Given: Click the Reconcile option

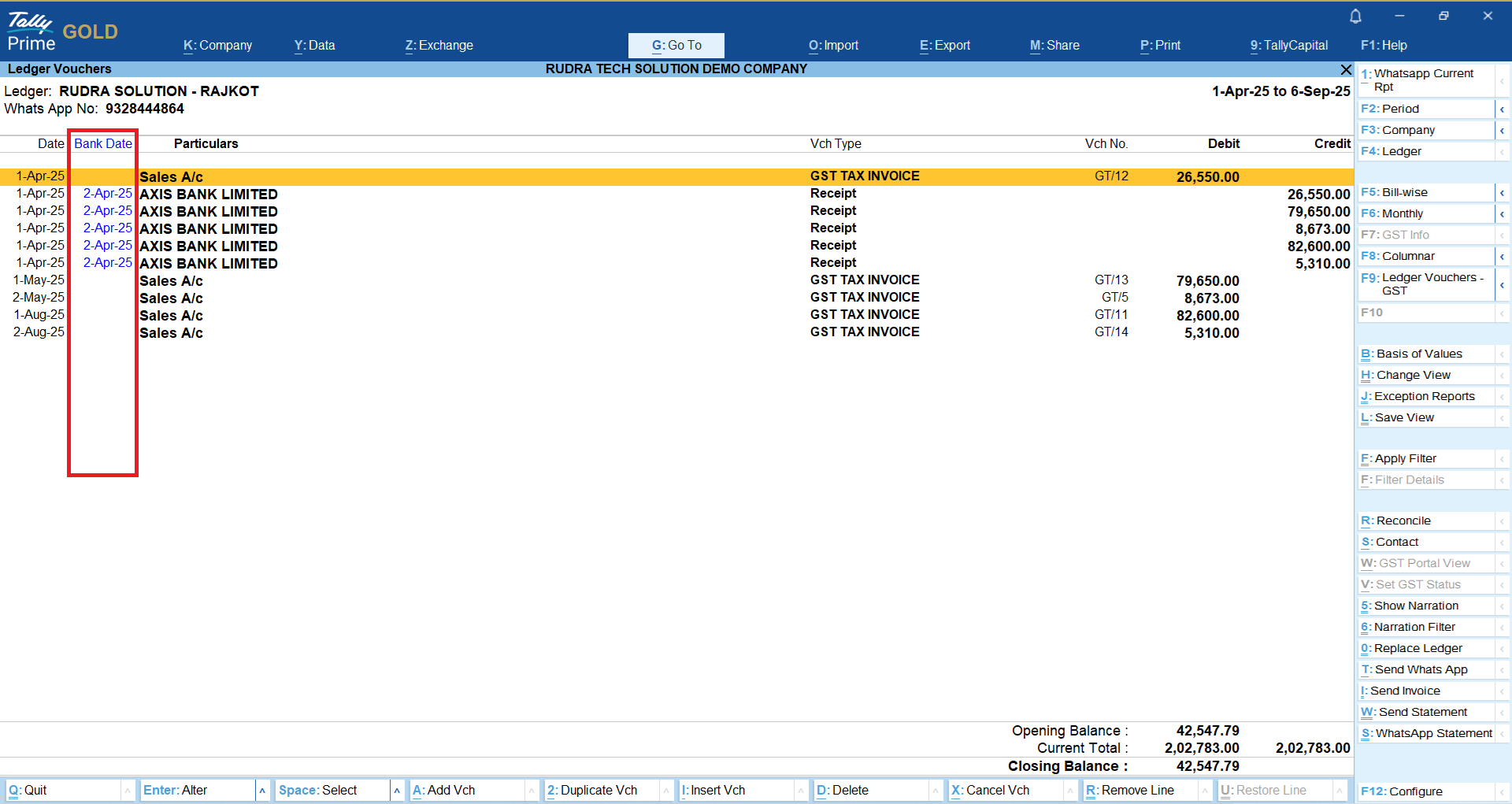Looking at the screenshot, I should [x=1403, y=521].
